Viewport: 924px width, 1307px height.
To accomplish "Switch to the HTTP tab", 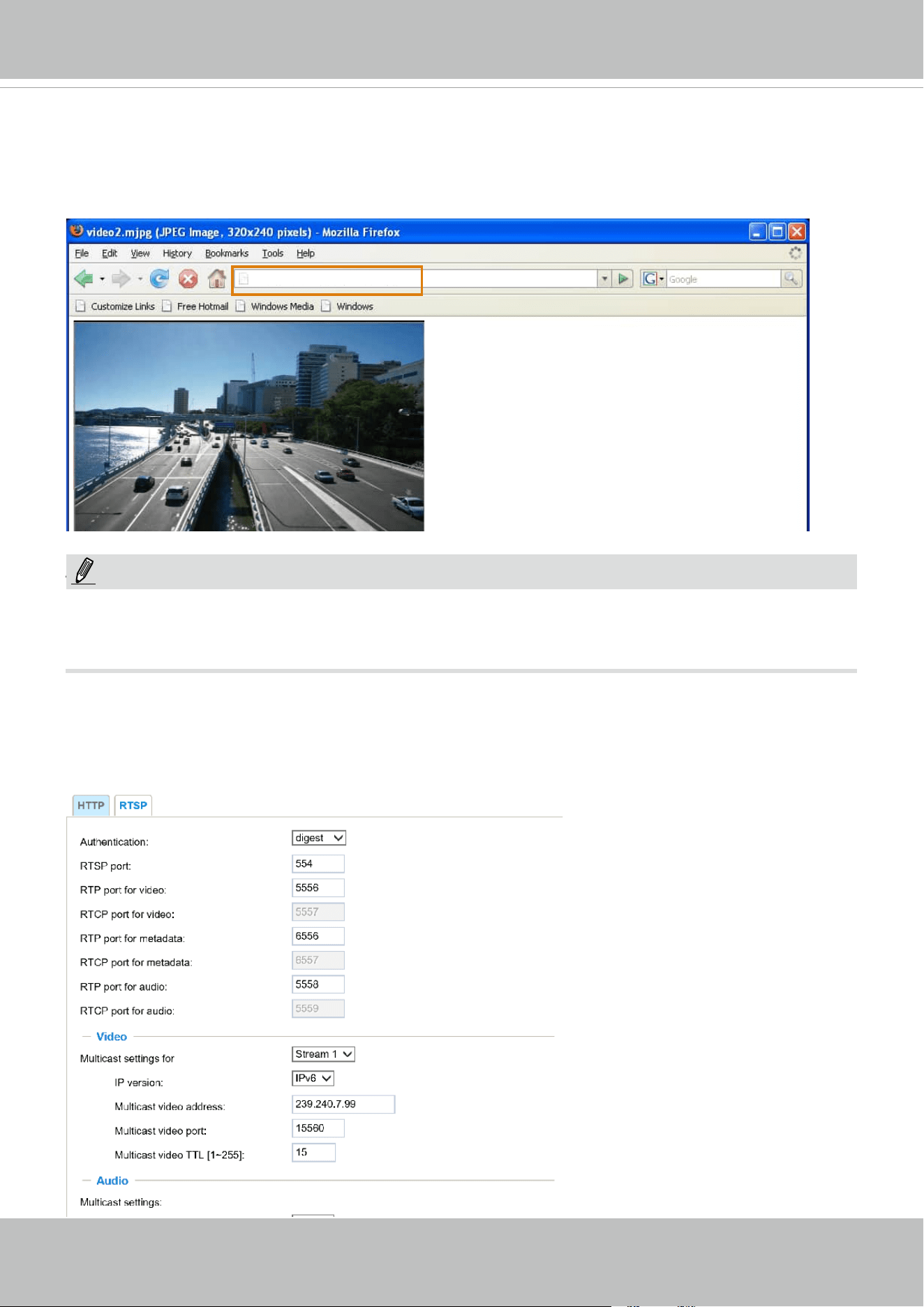I will point(91,806).
